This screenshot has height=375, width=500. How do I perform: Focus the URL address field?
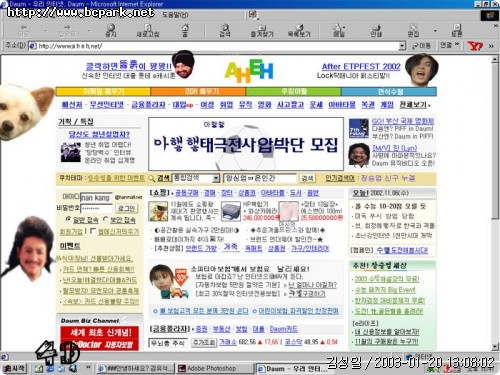(x=218, y=46)
